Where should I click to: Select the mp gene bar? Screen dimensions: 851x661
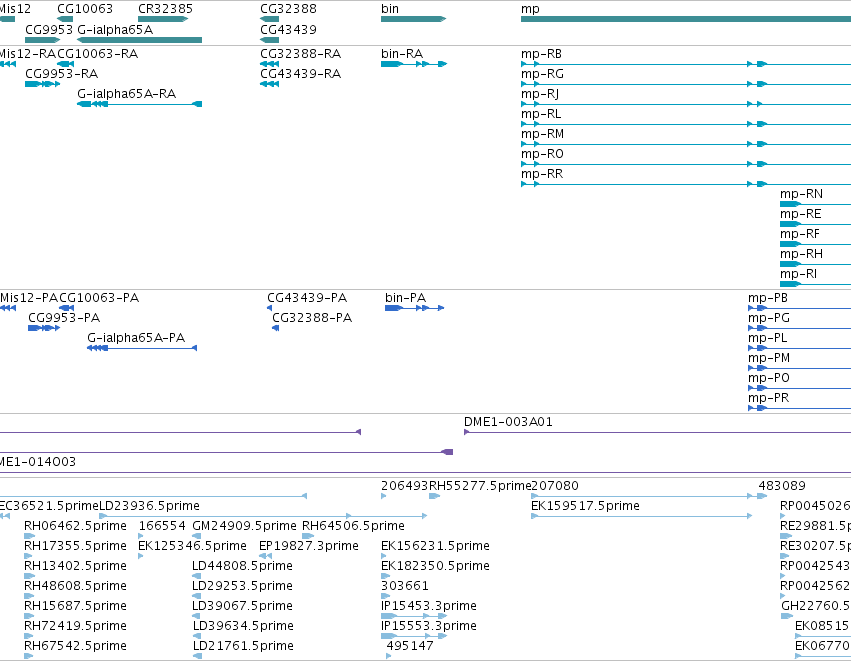(x=686, y=19)
